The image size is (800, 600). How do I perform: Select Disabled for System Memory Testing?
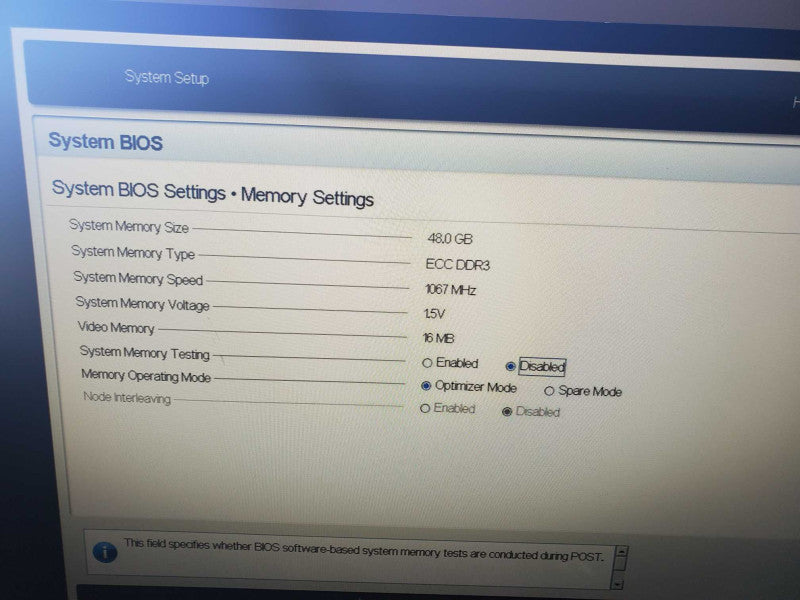point(510,366)
